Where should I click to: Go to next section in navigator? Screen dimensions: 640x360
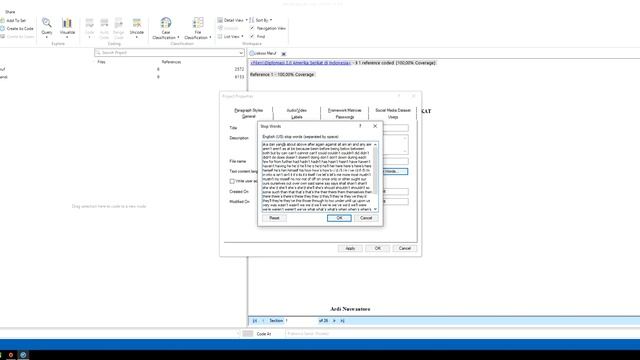click(334, 321)
